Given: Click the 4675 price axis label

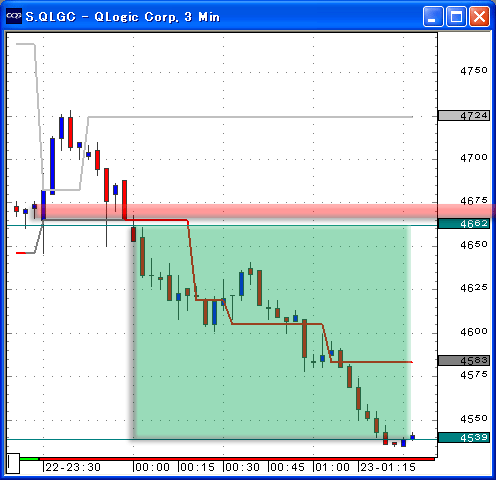Looking at the screenshot, I should click(x=474, y=201).
